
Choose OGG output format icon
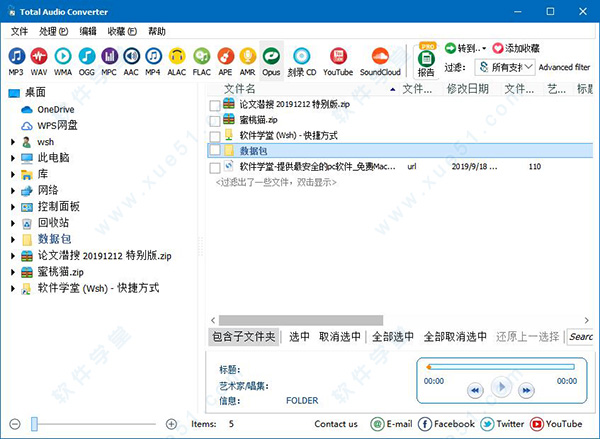[86, 61]
